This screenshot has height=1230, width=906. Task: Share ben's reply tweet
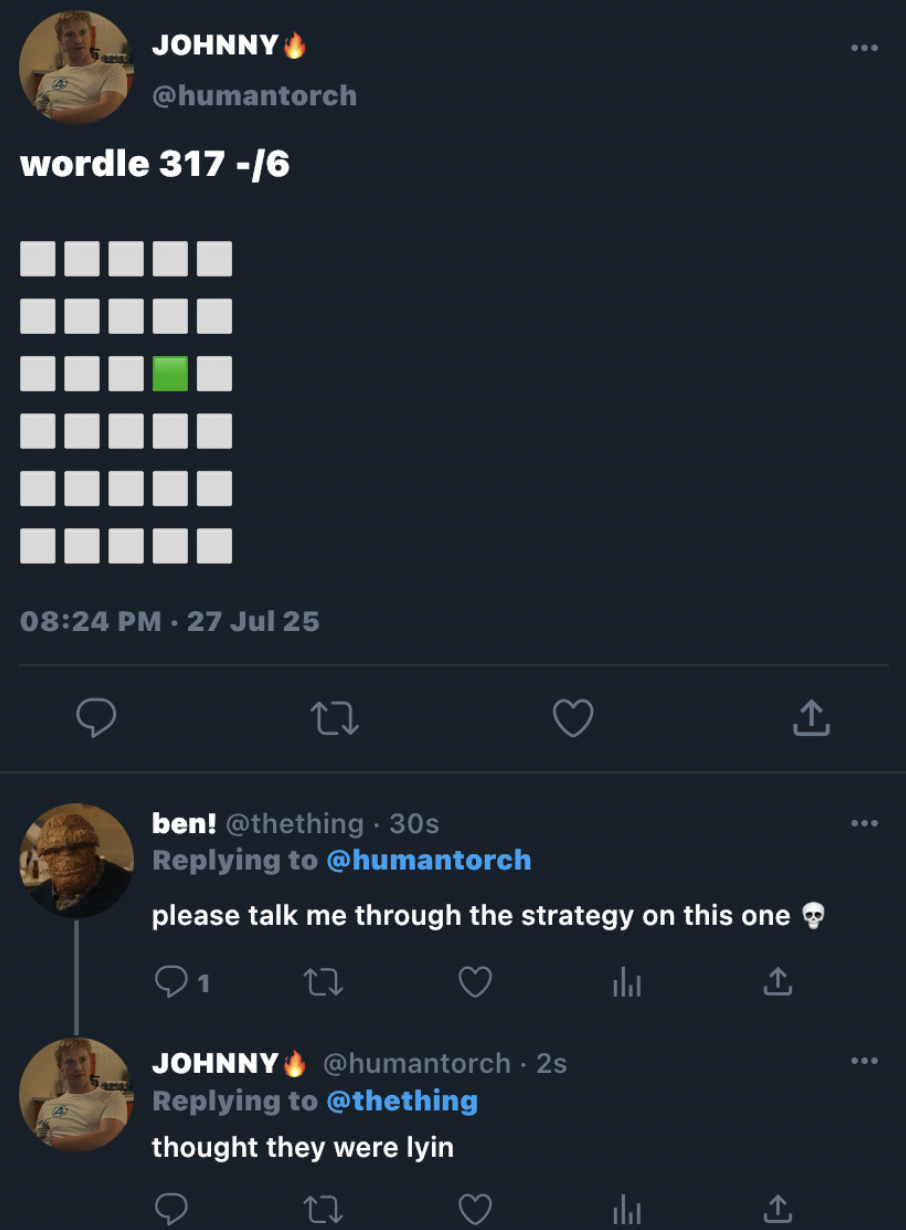[x=778, y=983]
